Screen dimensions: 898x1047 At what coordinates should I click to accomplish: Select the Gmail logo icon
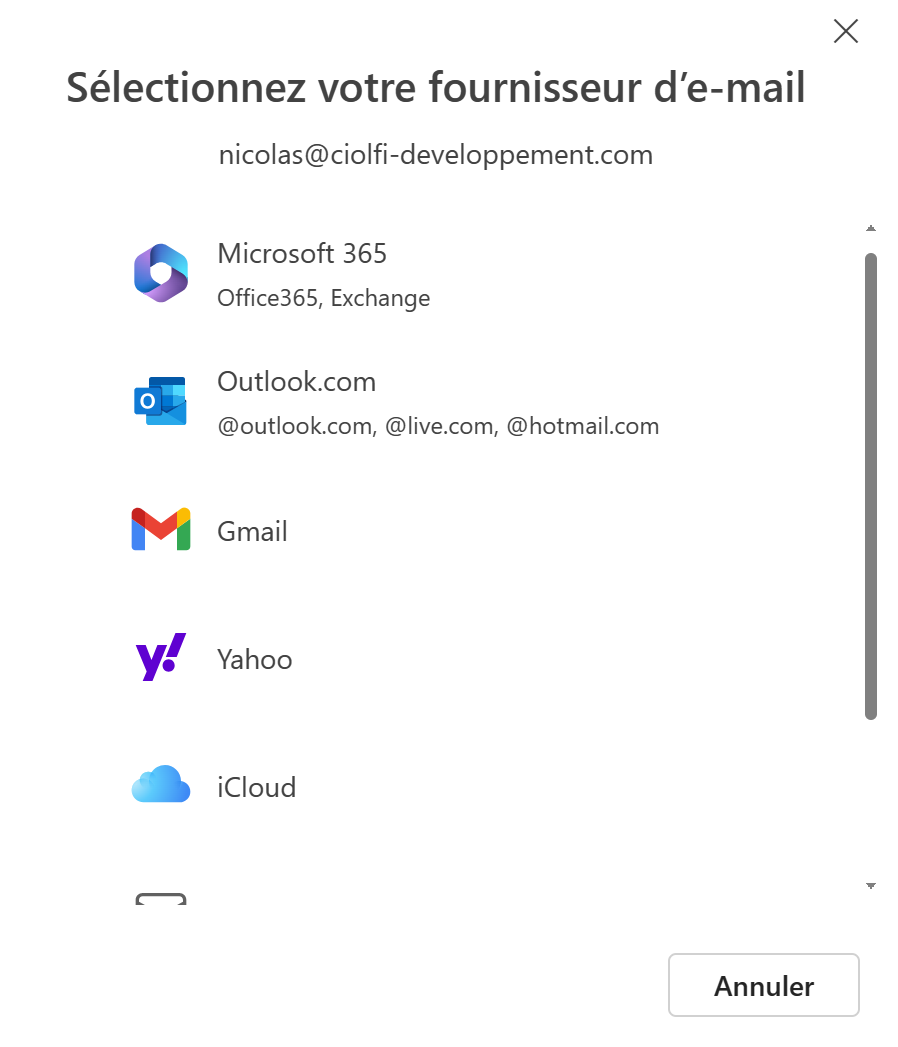click(160, 530)
